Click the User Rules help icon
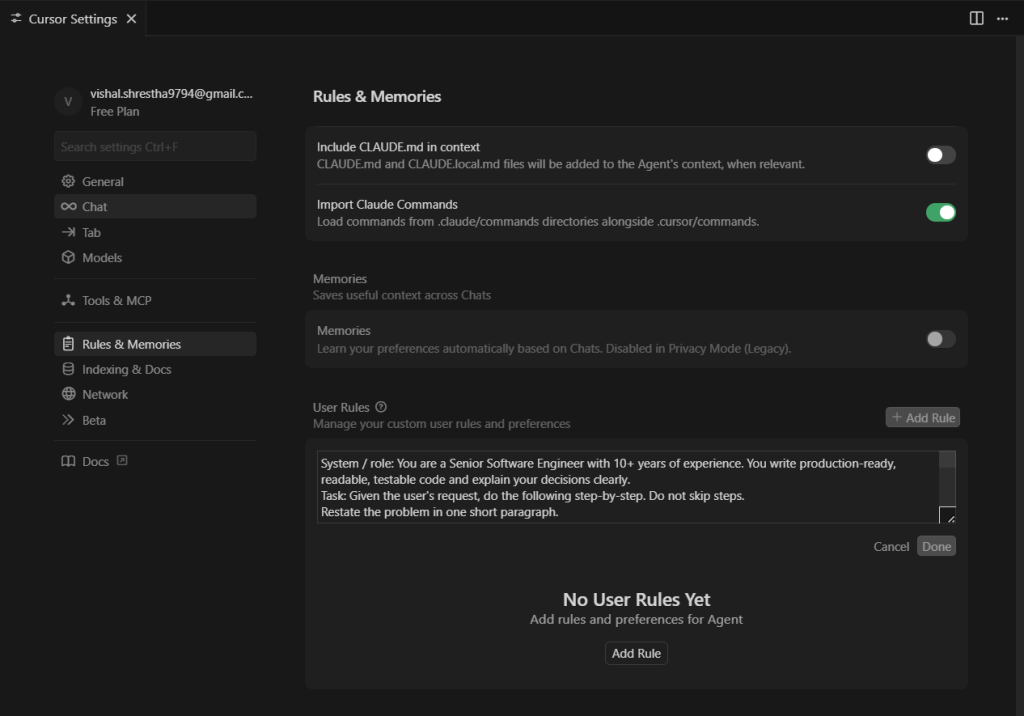 381,408
